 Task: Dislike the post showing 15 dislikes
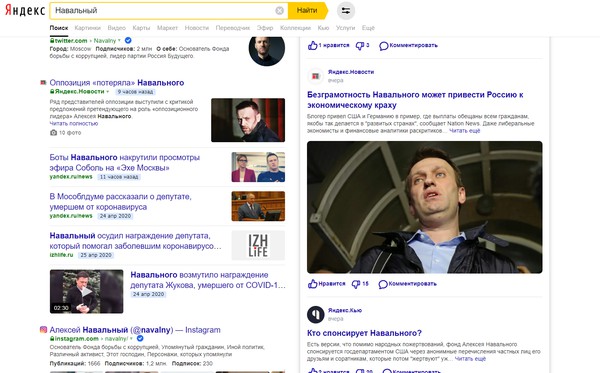360,284
